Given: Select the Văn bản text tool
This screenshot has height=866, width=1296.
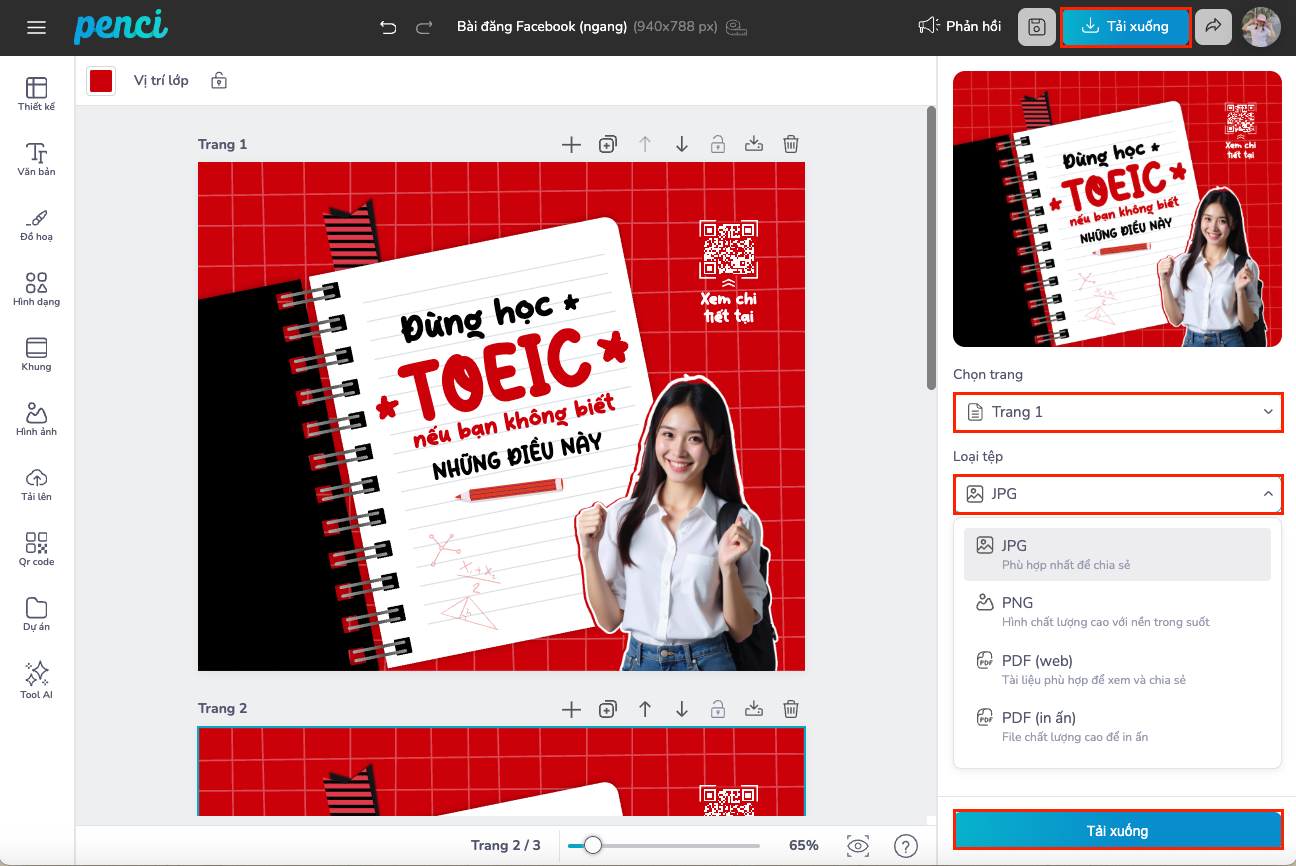Looking at the screenshot, I should click(36, 159).
